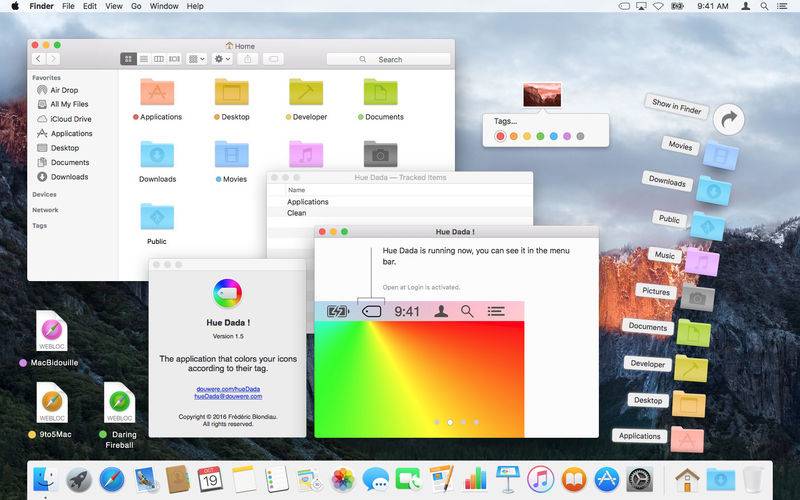Screen dimensions: 800x500
Task: Click Show in Finder arrow in stack
Action: click(x=729, y=120)
